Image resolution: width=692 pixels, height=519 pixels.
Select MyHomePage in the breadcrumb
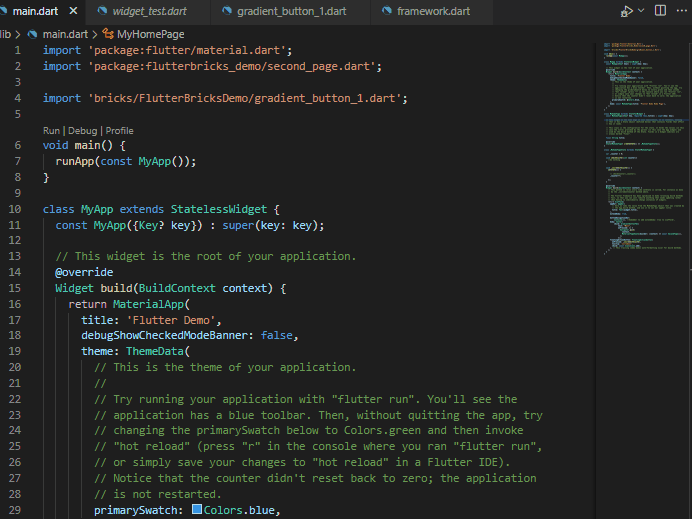coord(150,34)
